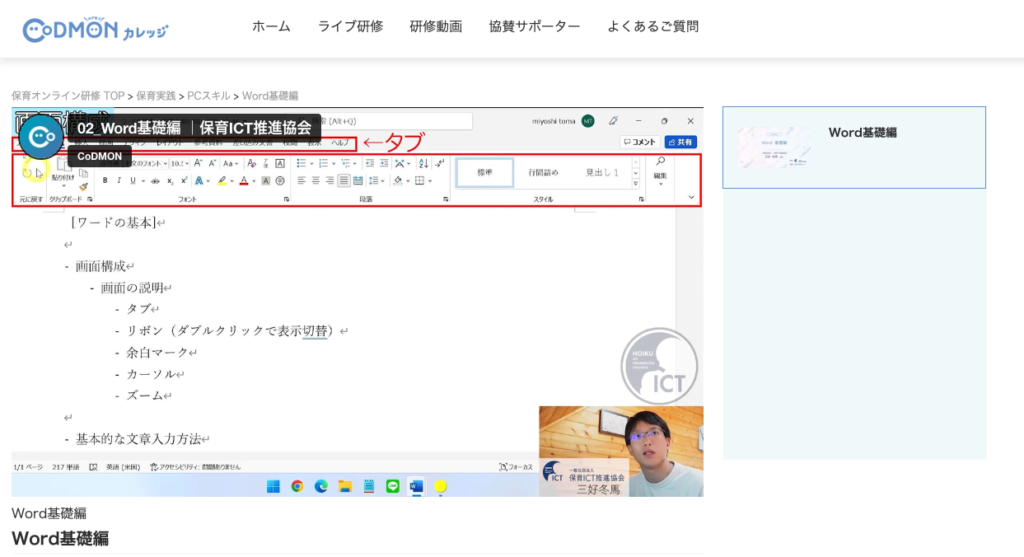Click the Align Right icon

[x=330, y=181]
